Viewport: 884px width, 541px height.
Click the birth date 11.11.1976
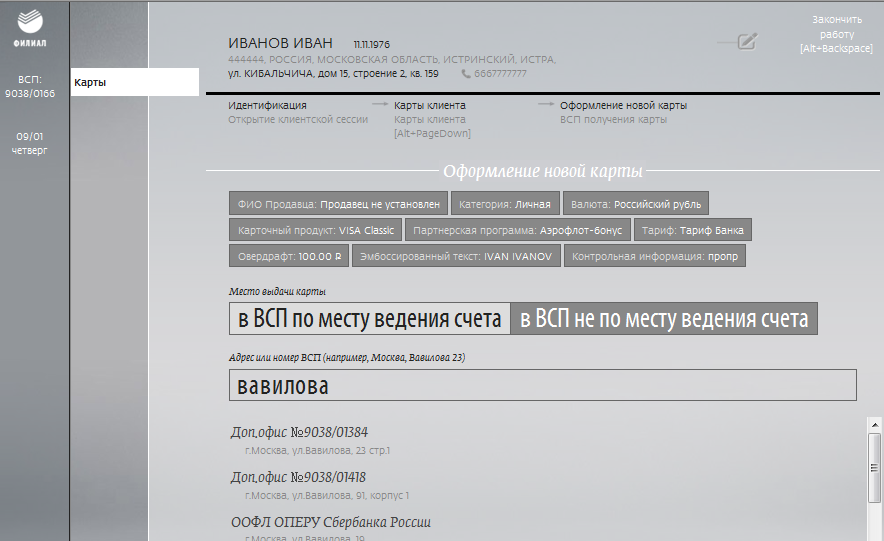point(372,45)
